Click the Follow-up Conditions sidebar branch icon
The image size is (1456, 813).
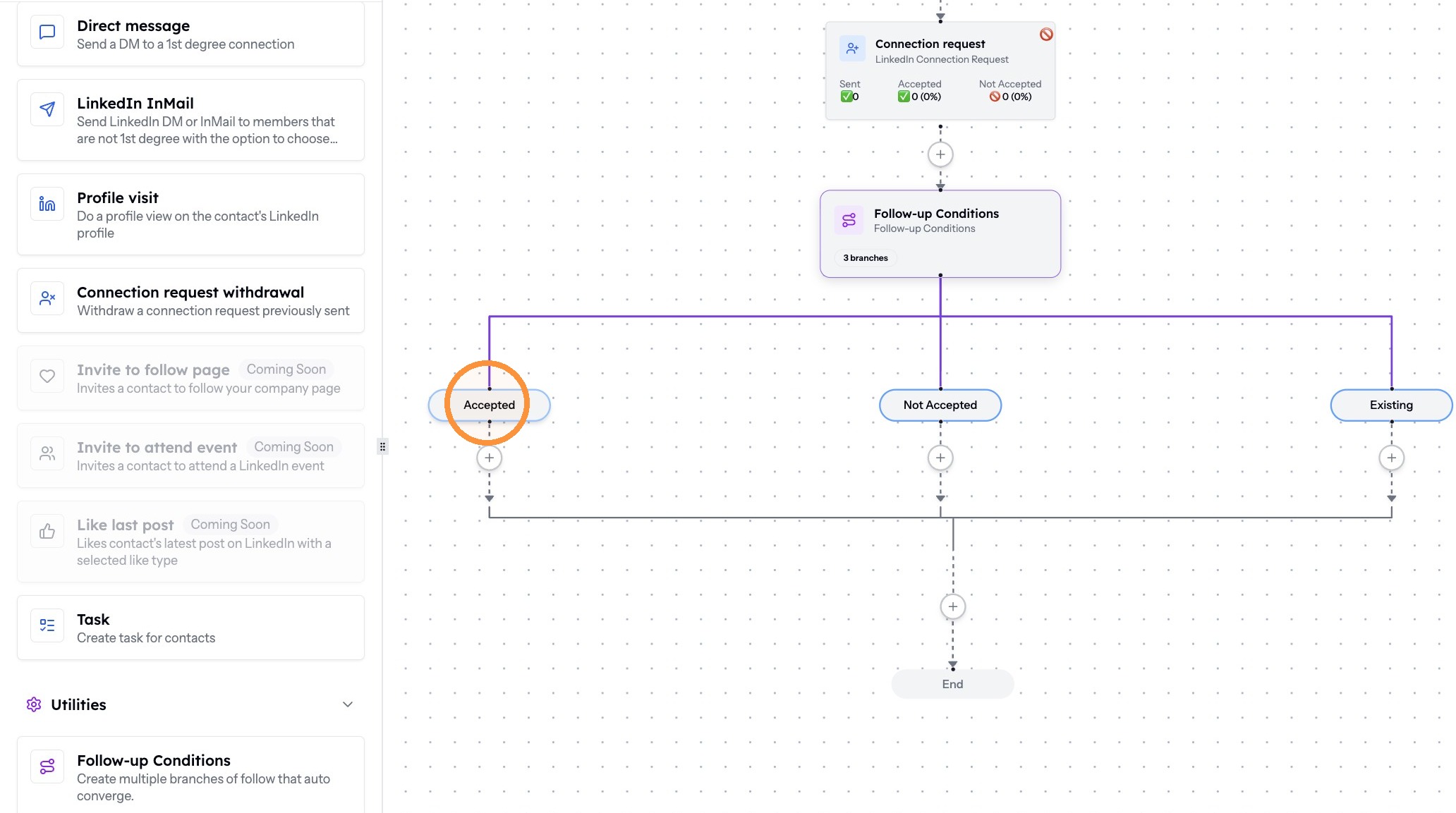[47, 766]
